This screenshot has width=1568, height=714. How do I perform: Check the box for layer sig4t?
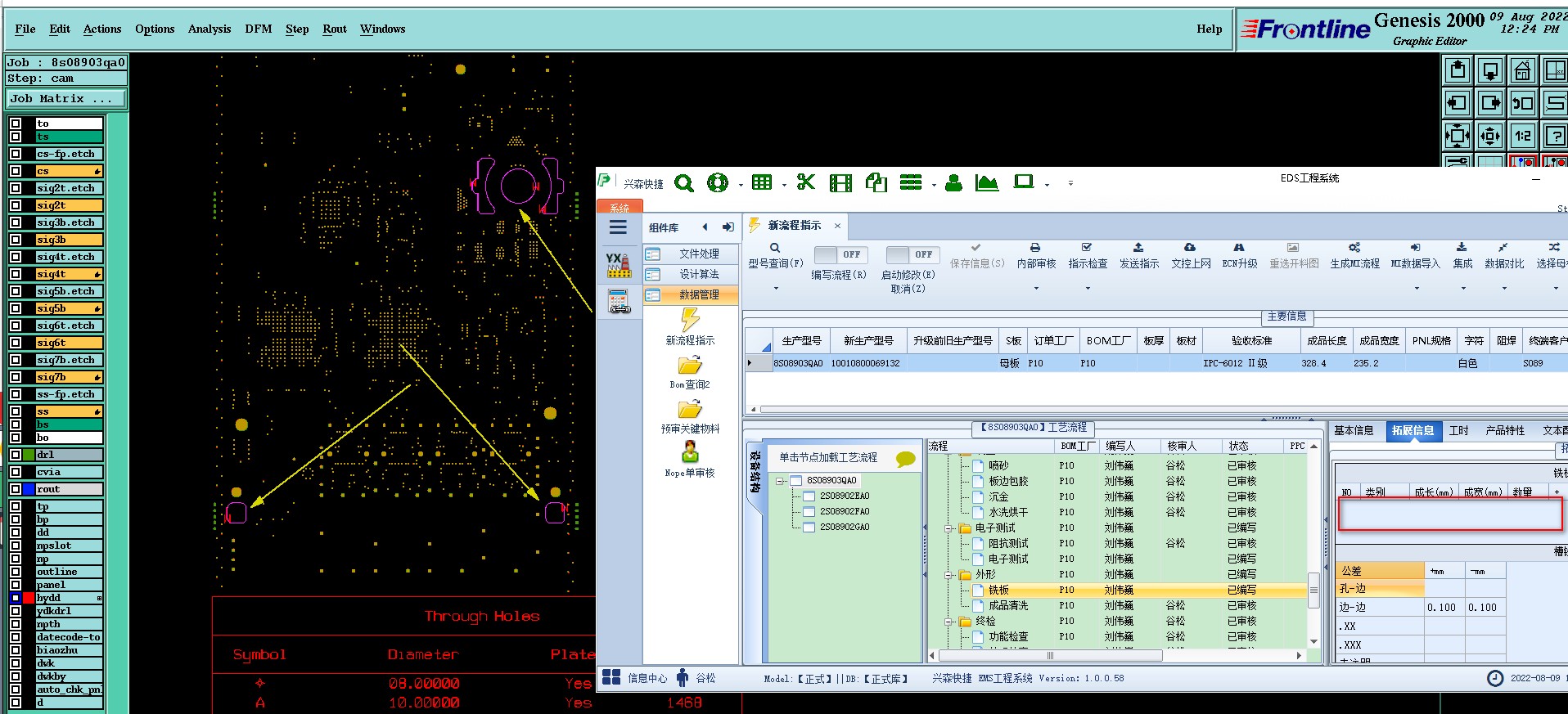click(x=16, y=274)
